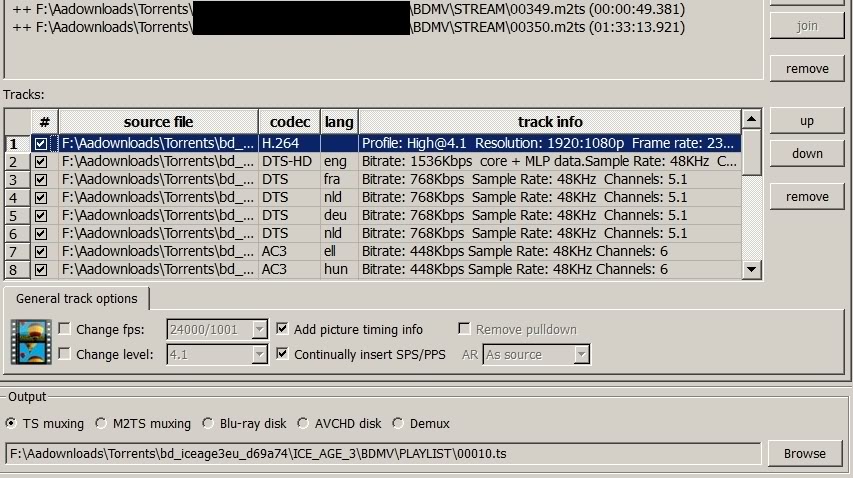Enable the Change level checkbox
This screenshot has width=853, height=478.
coord(65,354)
